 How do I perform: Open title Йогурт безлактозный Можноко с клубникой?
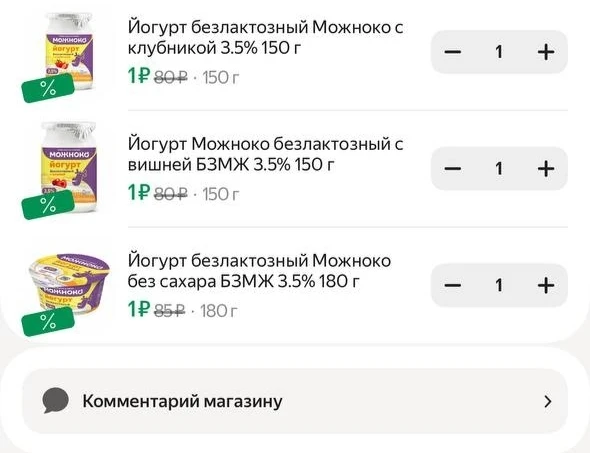[x=265, y=38]
